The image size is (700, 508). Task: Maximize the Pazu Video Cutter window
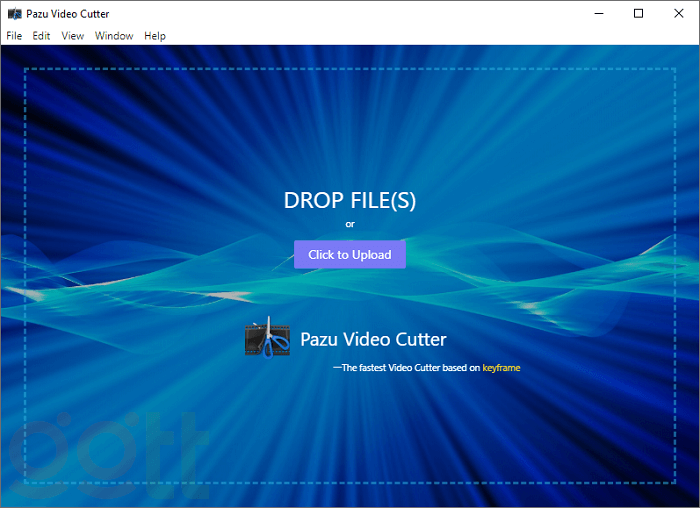[639, 14]
